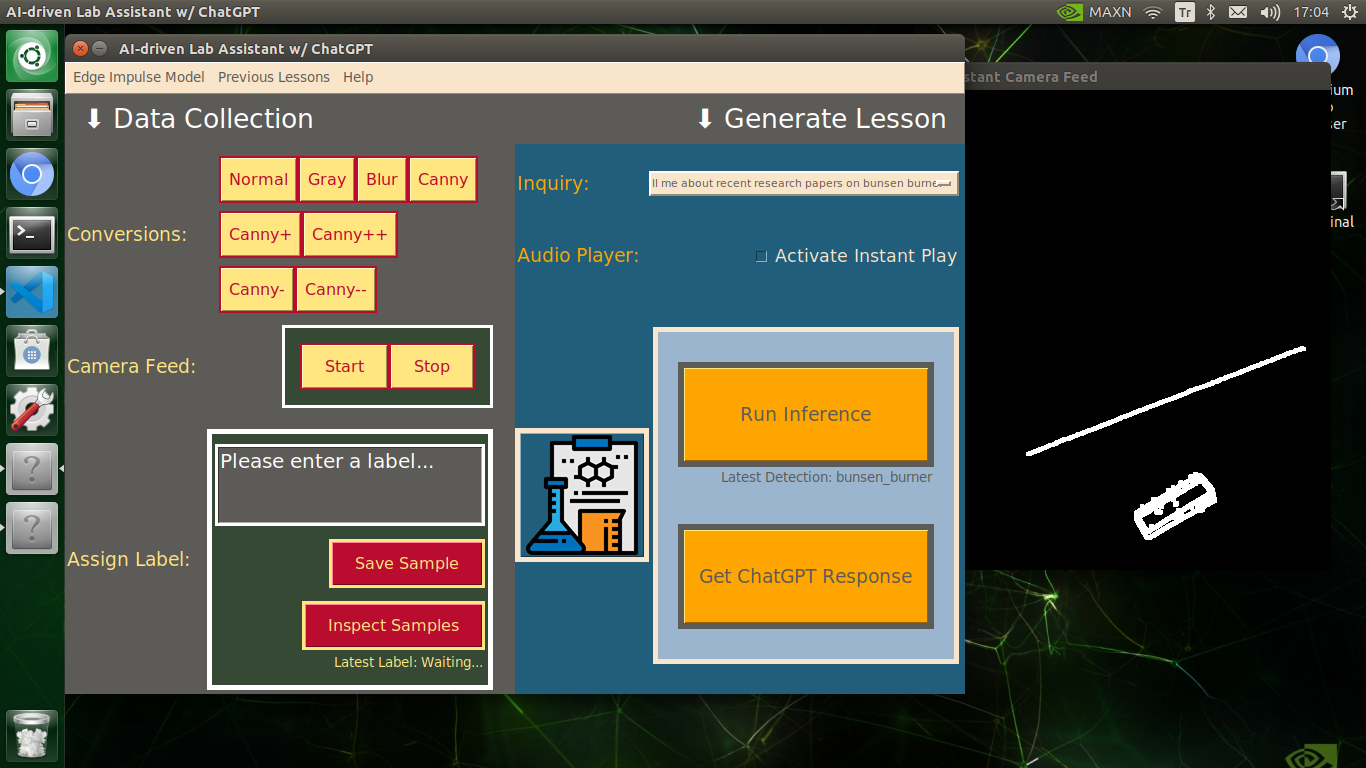The width and height of the screenshot is (1366, 768).
Task: Open the Wi-Fi network indicator
Action: pyautogui.click(x=1153, y=12)
